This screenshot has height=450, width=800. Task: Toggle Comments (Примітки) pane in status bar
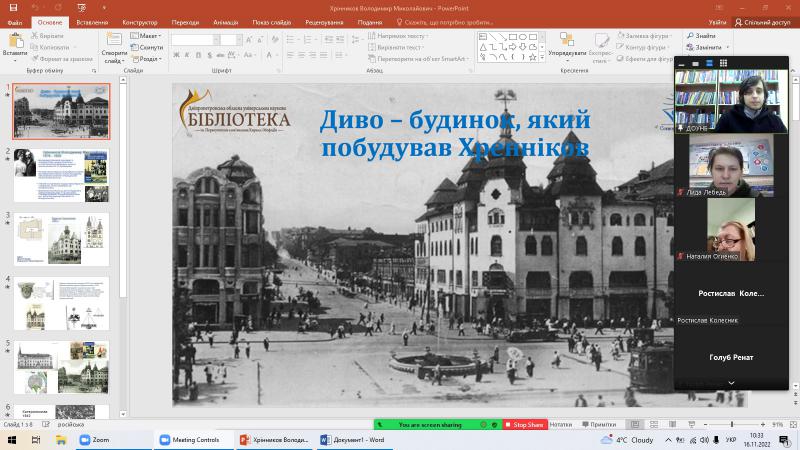tap(599, 424)
